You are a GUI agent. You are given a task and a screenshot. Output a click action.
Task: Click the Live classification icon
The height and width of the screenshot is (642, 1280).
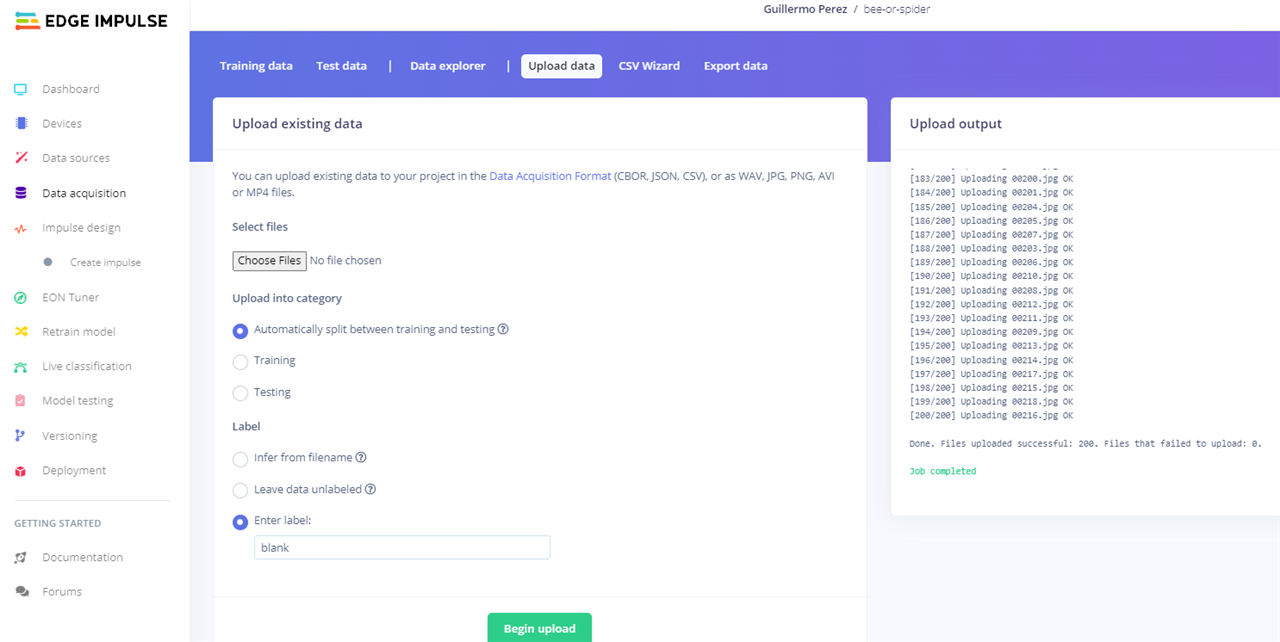coord(21,367)
